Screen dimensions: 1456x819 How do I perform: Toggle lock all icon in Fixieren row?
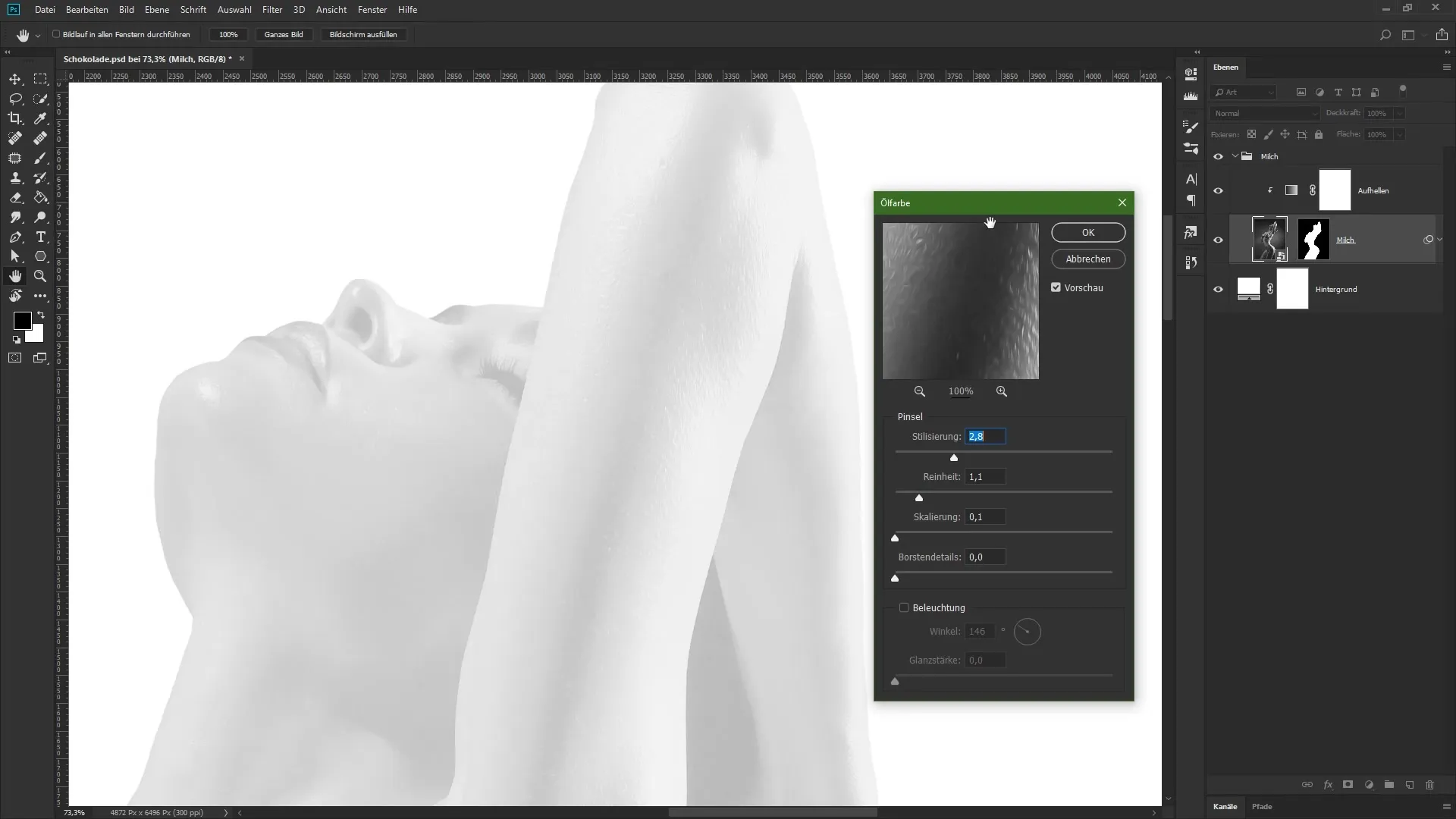coord(1319,134)
